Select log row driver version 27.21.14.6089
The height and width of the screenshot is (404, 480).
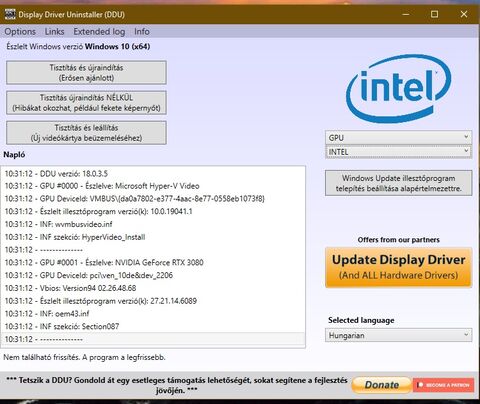tap(153, 301)
